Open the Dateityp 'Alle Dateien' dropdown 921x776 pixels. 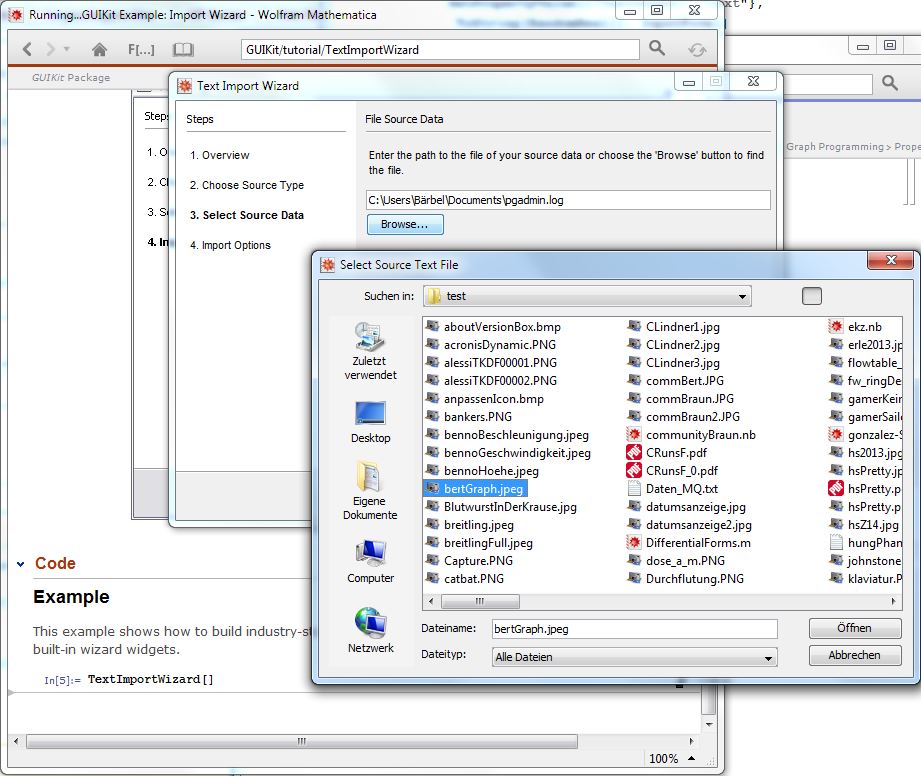[634, 657]
